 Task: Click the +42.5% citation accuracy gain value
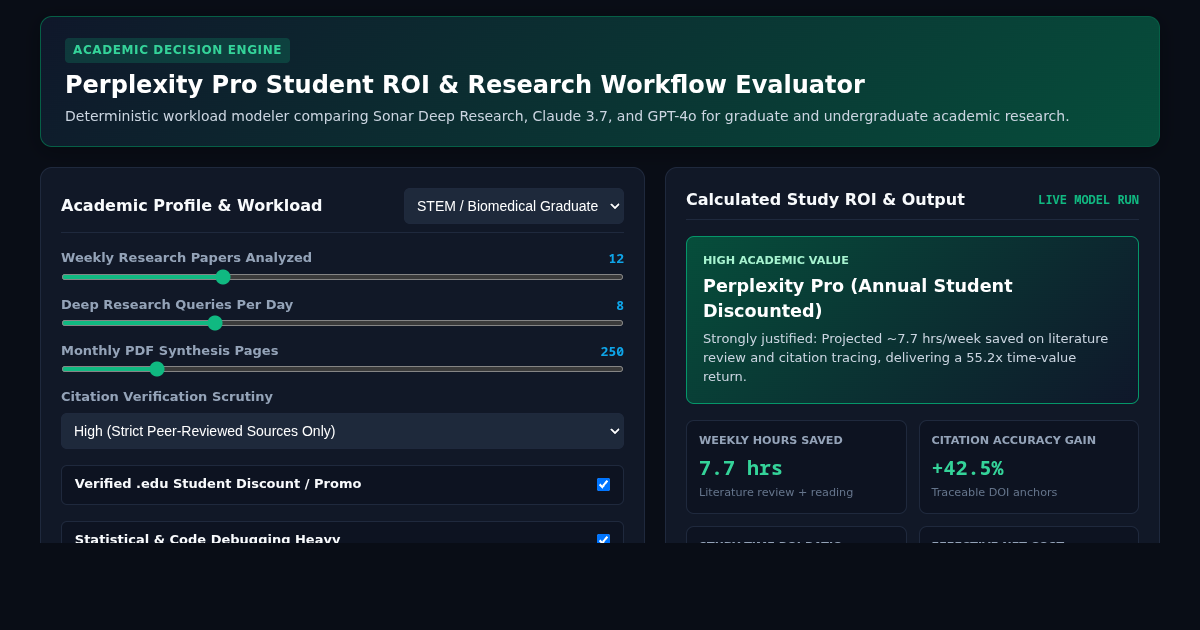(967, 468)
